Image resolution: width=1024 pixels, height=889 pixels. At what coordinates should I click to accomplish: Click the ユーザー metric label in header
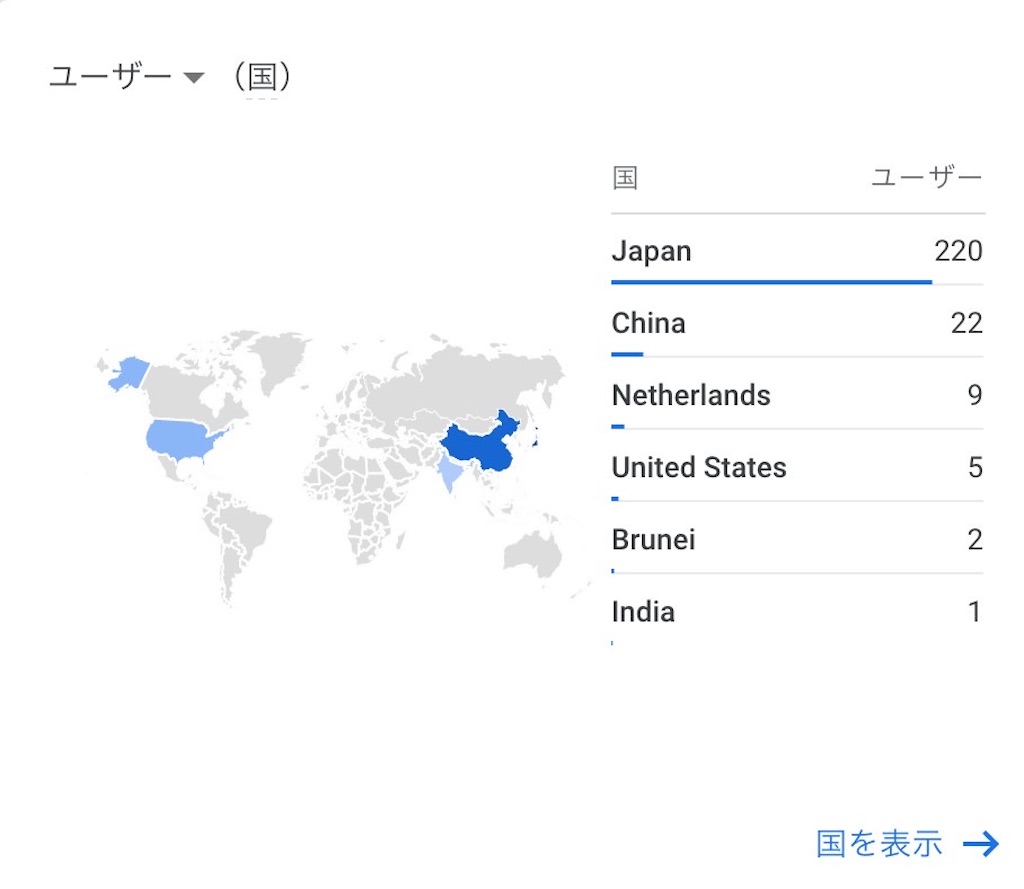coord(110,76)
